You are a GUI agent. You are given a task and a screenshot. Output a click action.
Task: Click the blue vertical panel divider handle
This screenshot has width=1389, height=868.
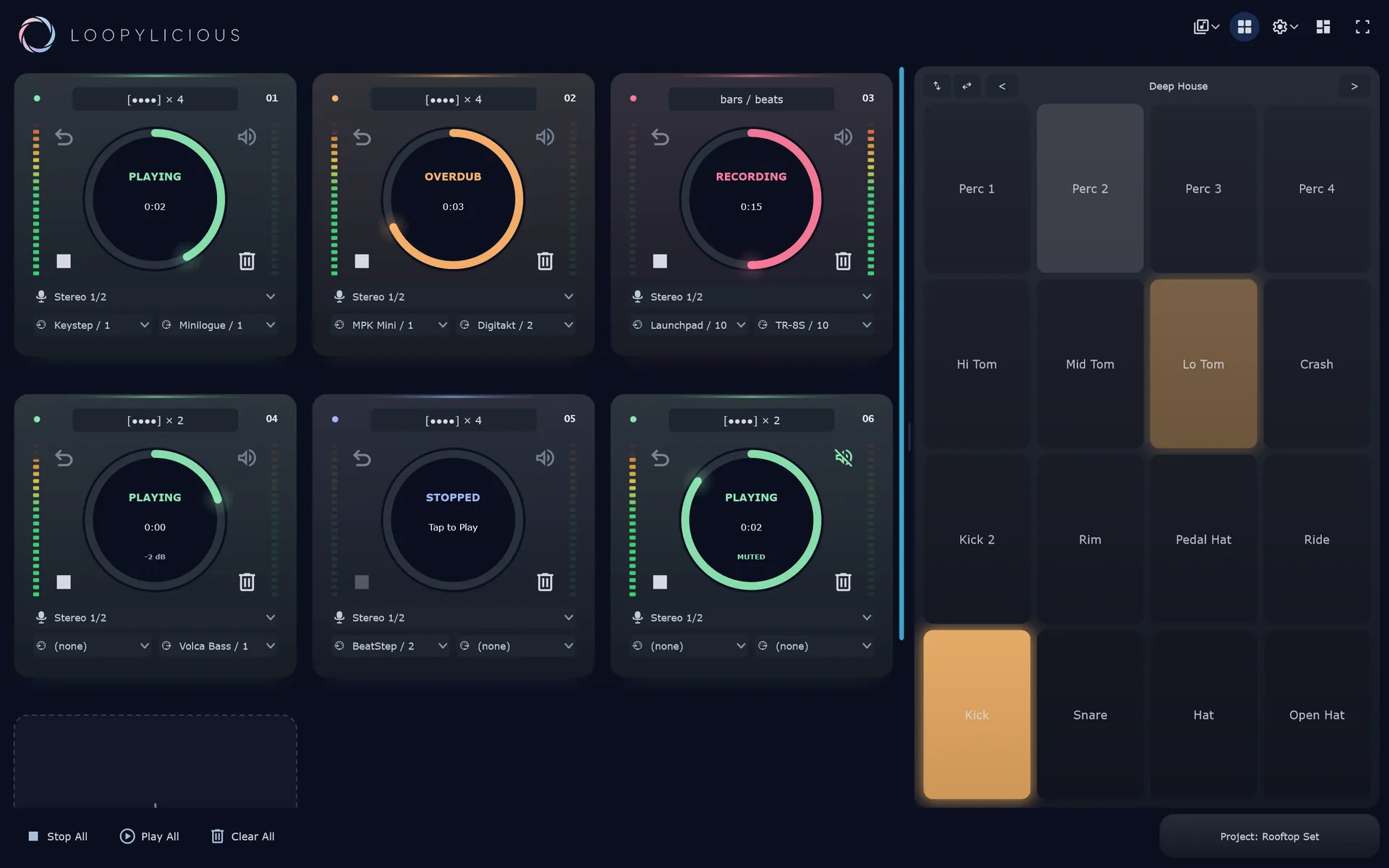click(901, 354)
